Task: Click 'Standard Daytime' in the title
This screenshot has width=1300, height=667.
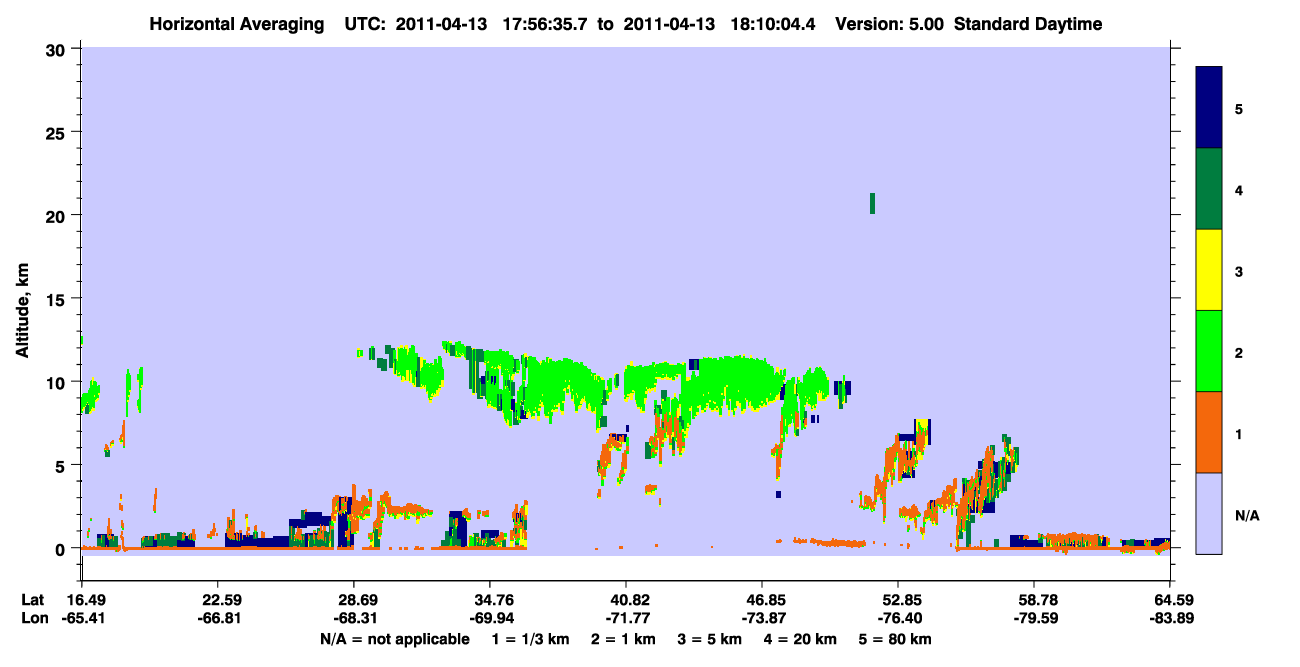Action: [1028, 24]
